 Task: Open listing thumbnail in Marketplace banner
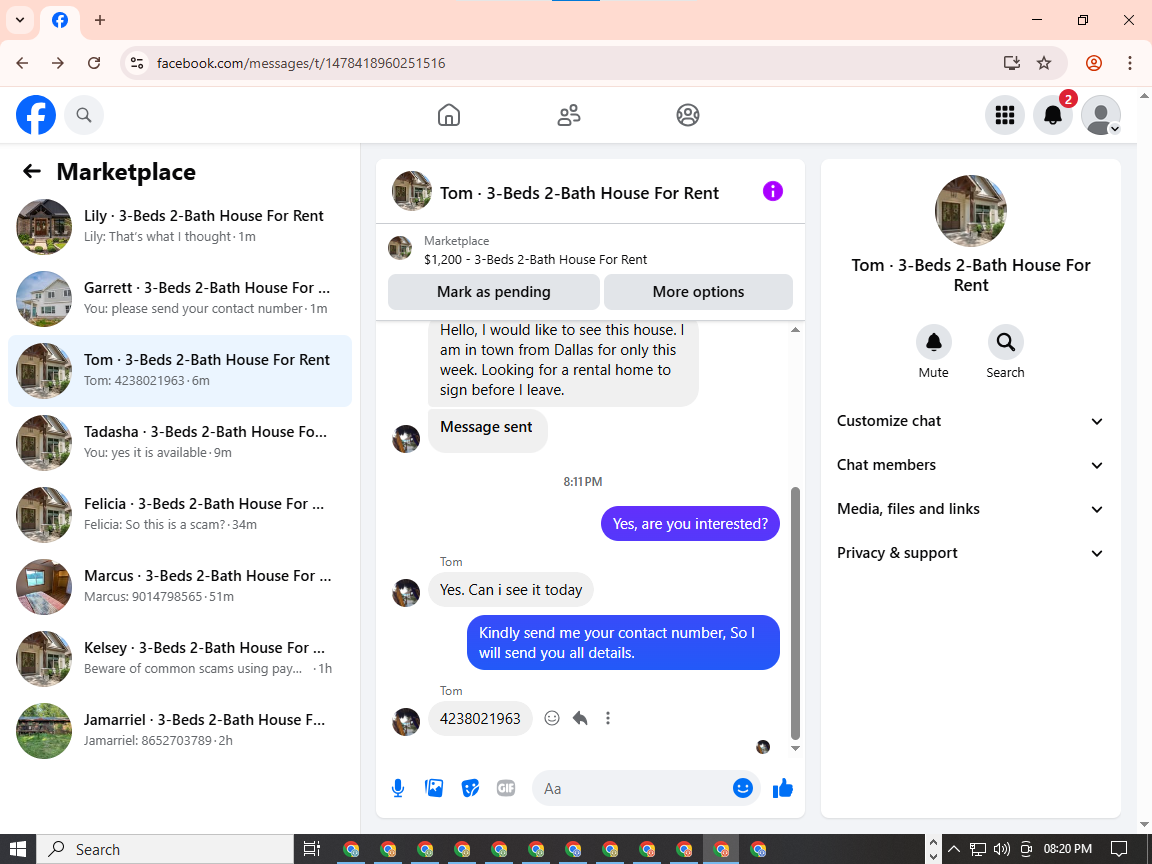pos(400,248)
